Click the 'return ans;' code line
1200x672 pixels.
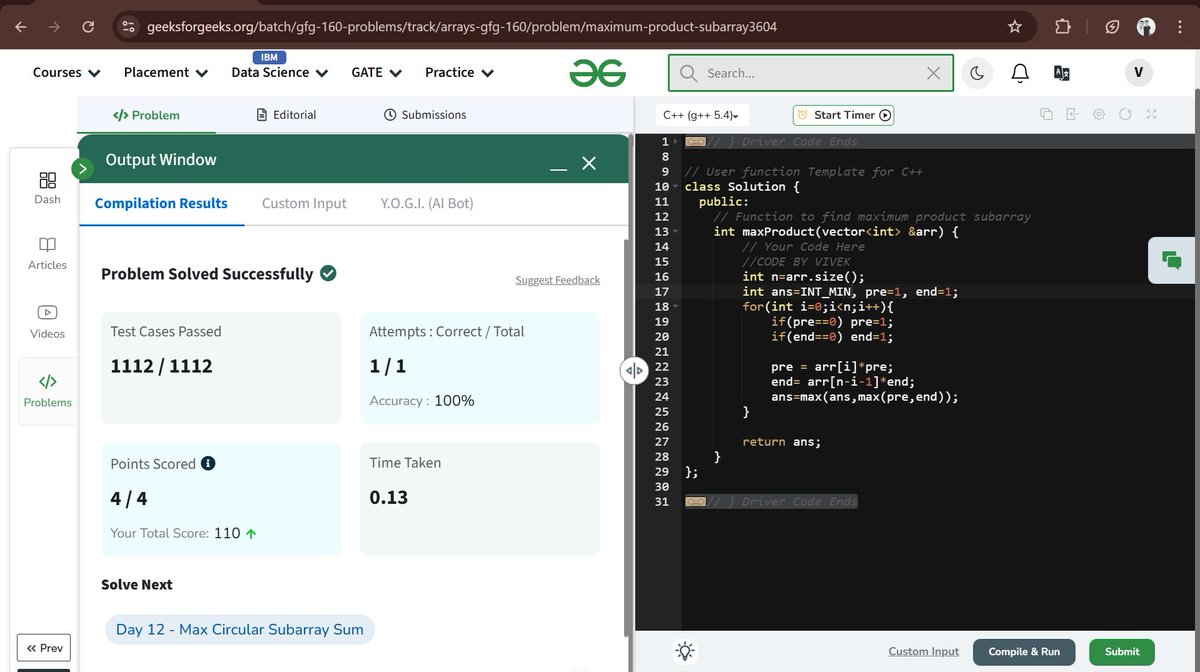(781, 442)
